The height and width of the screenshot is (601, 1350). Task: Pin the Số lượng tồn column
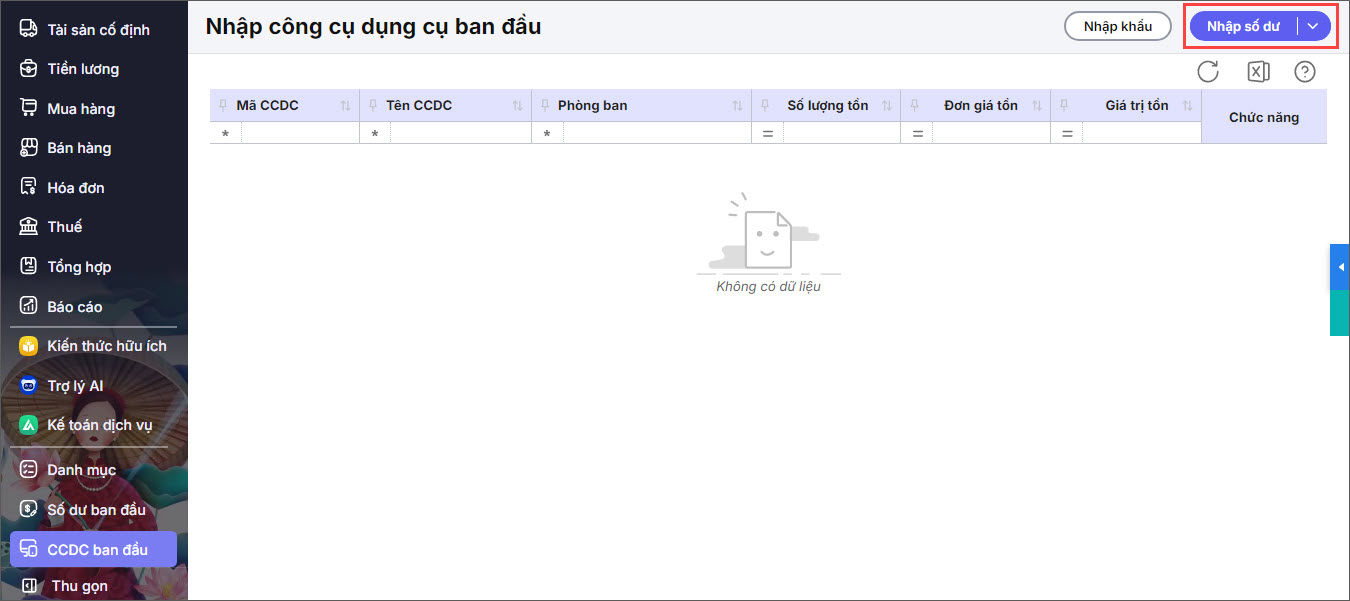tap(764, 105)
